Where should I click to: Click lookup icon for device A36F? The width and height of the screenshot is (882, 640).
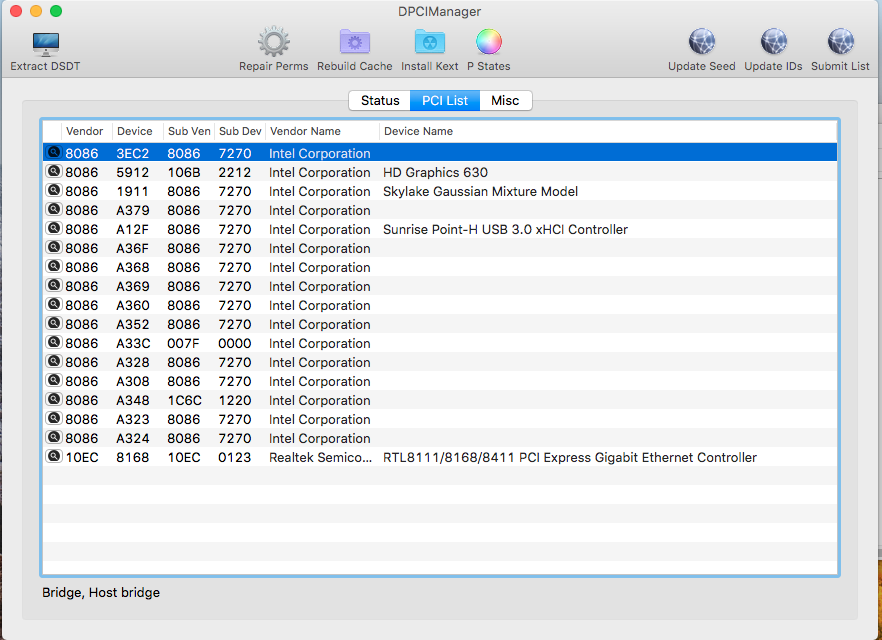pos(53,247)
